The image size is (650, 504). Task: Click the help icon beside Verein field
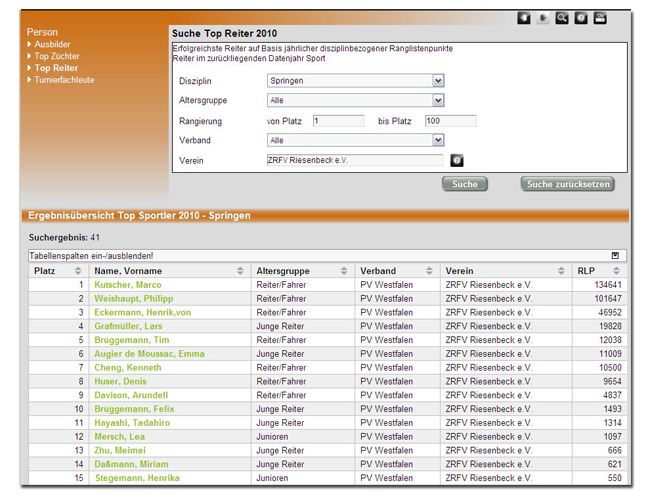coord(457,160)
